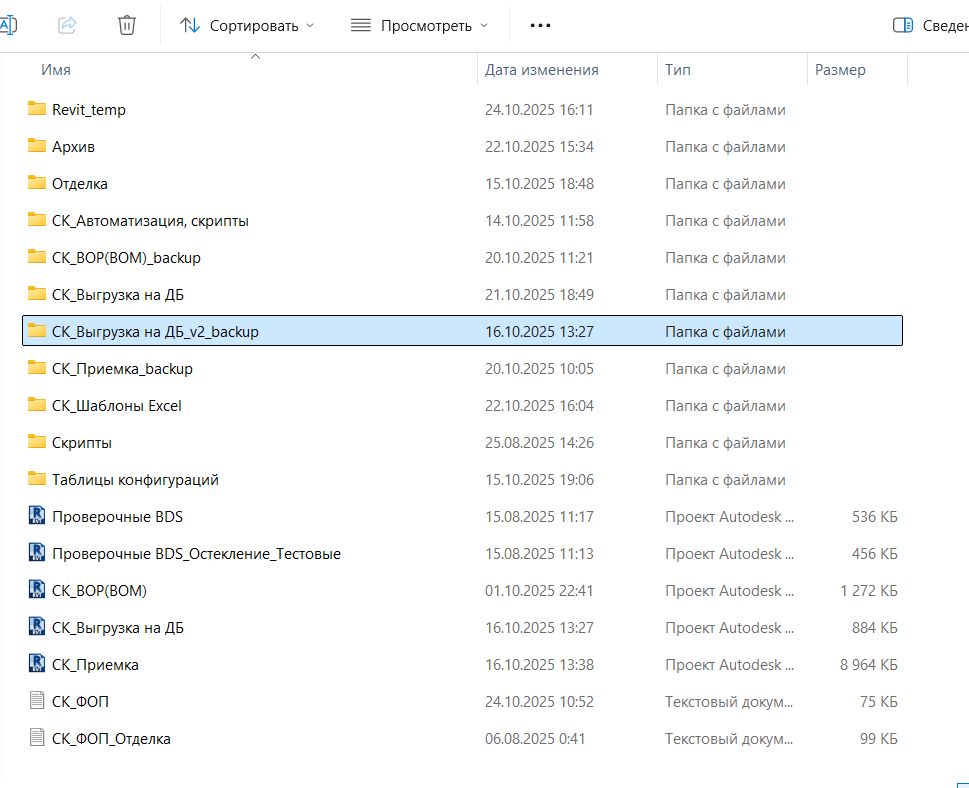Click the date 25.08.2025 14:26
The height and width of the screenshot is (788, 969).
coord(539,443)
